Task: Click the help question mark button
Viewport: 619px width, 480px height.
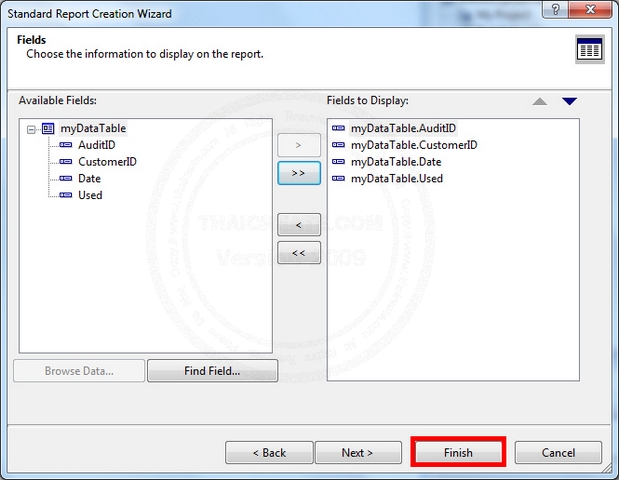Action: (x=555, y=9)
